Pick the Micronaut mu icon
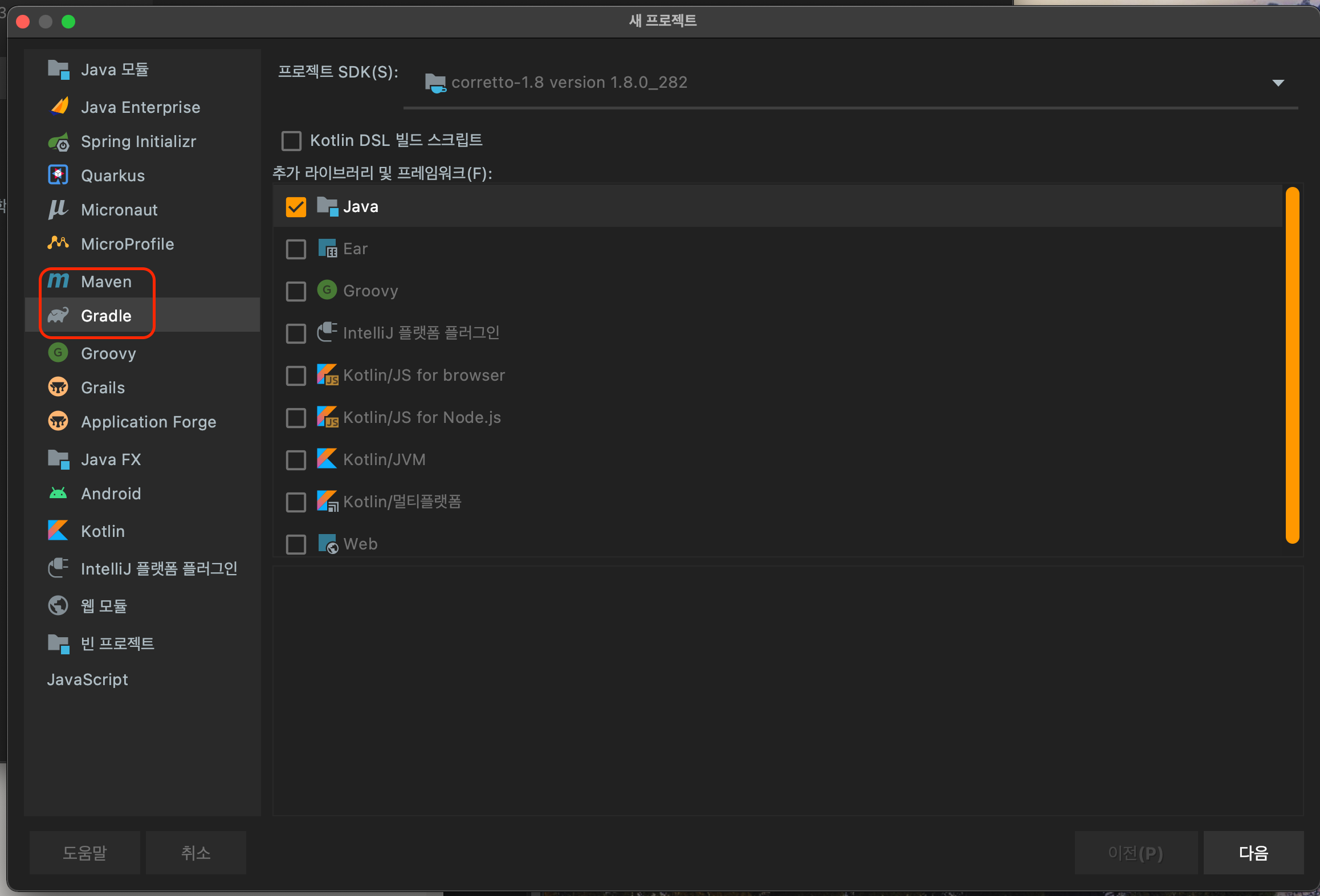This screenshot has width=1320, height=896. [x=58, y=209]
